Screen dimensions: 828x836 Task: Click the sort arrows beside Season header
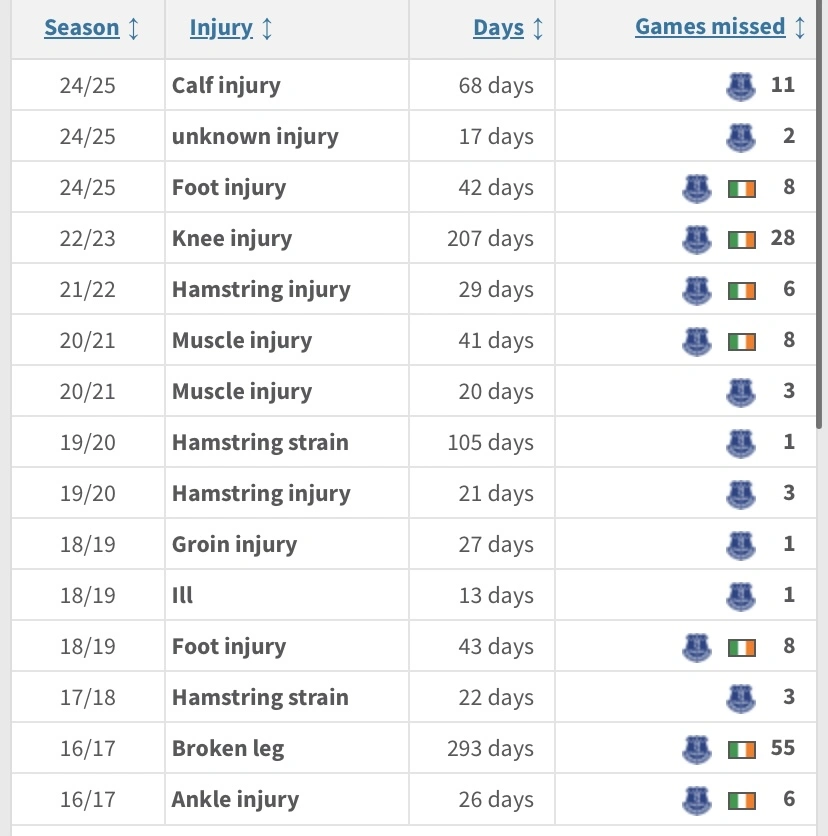click(x=133, y=28)
